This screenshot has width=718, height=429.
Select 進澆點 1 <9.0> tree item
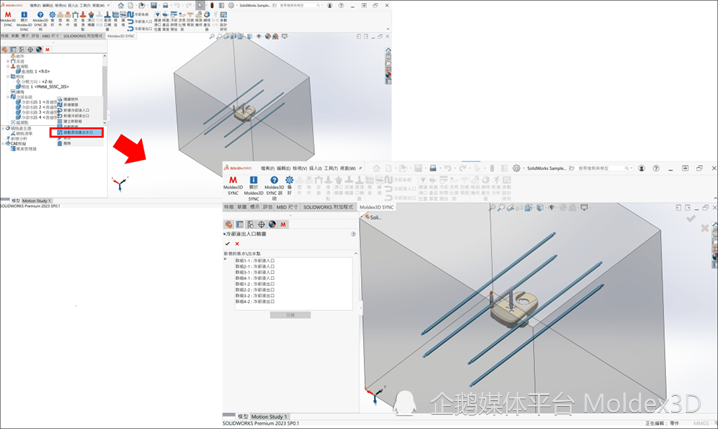point(33,71)
